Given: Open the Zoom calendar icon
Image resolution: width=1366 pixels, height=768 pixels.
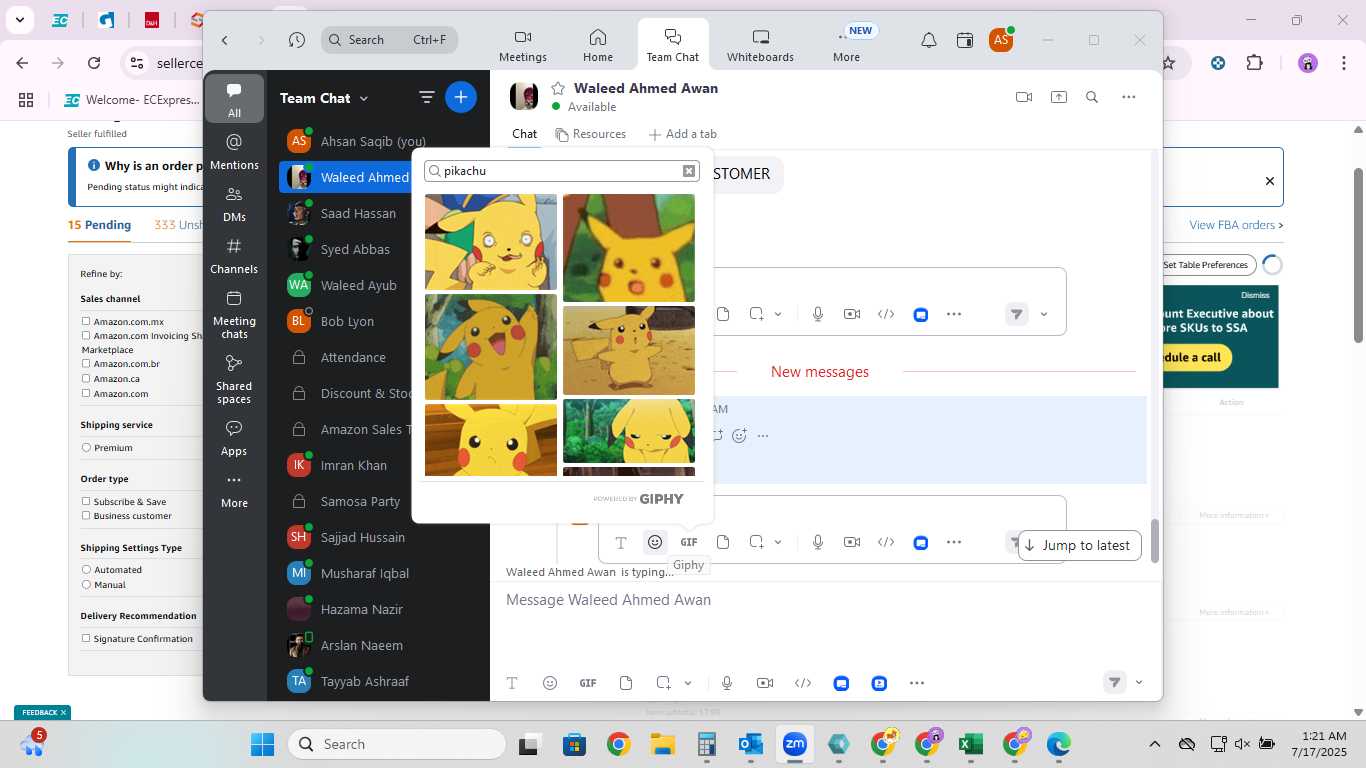Looking at the screenshot, I should [x=965, y=40].
